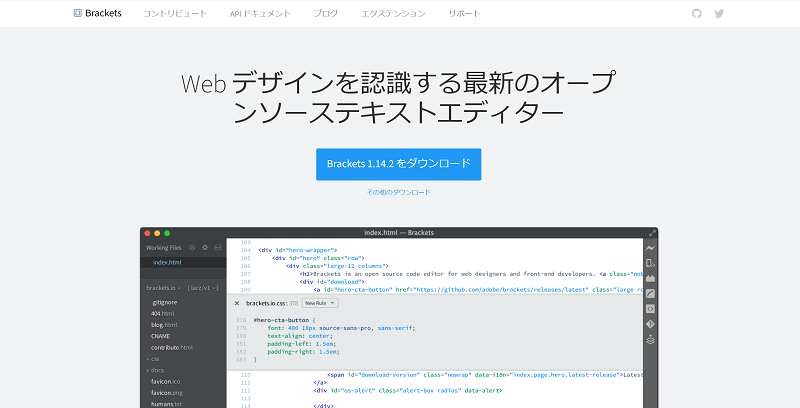
Task: Select the favicon.ico file
Action: click(165, 381)
